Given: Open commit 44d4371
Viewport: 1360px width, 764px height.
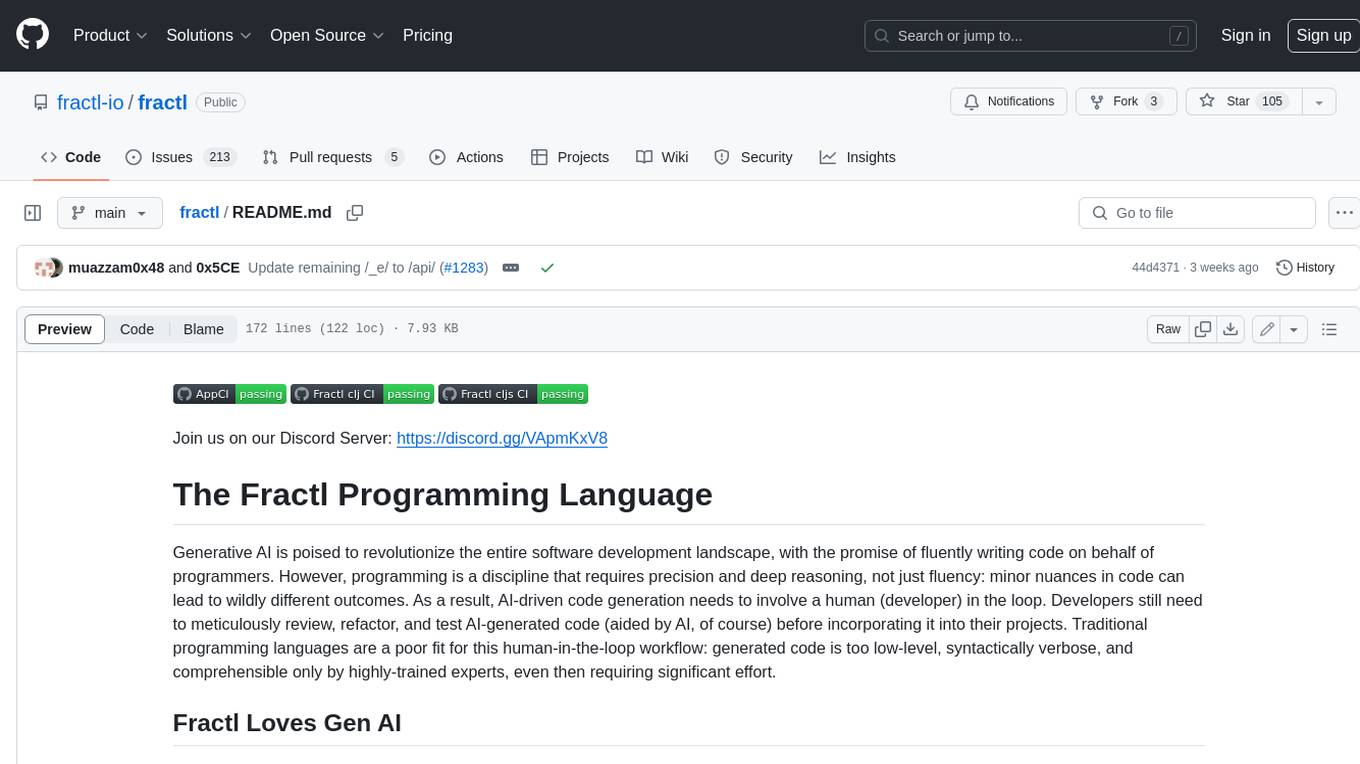Looking at the screenshot, I should pyautogui.click(x=1155, y=268).
